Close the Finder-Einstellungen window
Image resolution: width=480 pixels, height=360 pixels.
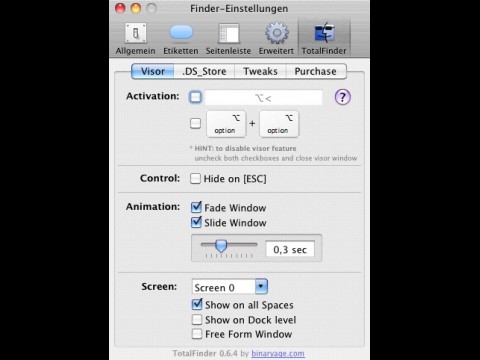pos(120,8)
